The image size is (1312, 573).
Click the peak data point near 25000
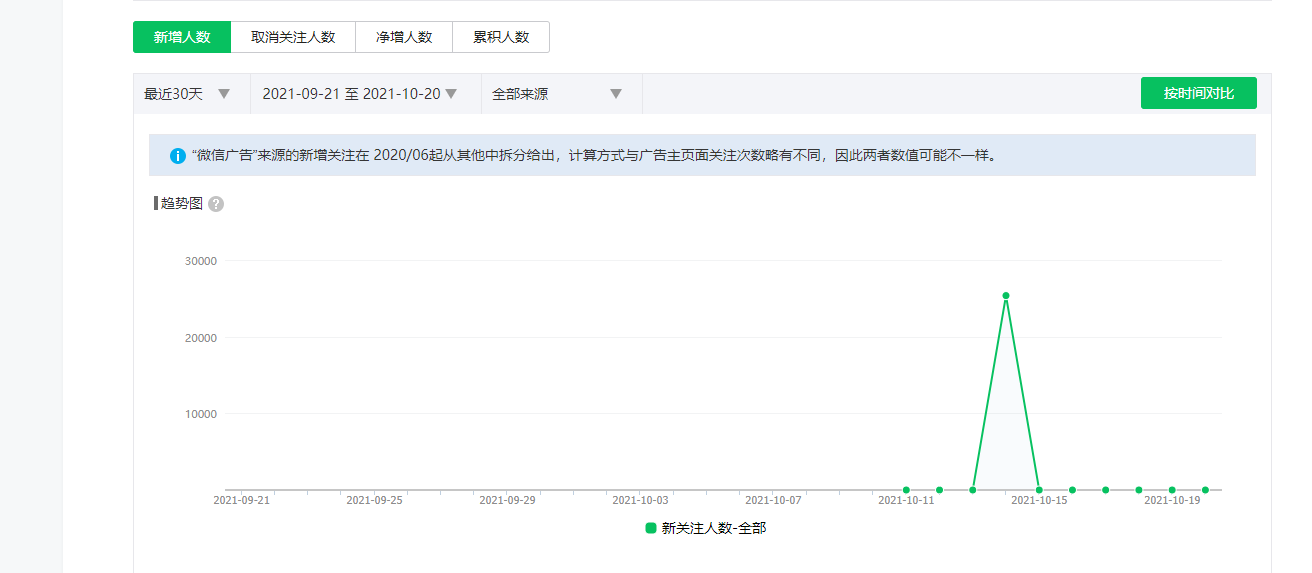pyautogui.click(x=1006, y=296)
